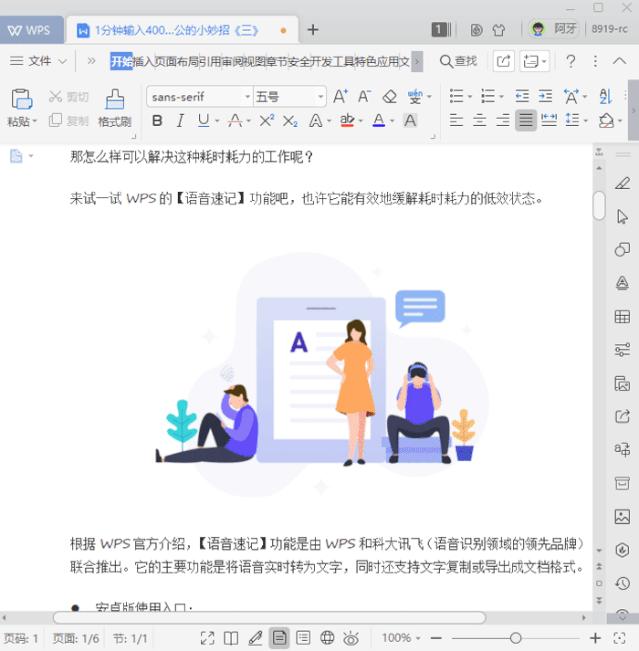Toggle character shading A button
Viewport: 639px width, 651px height.
[410, 121]
